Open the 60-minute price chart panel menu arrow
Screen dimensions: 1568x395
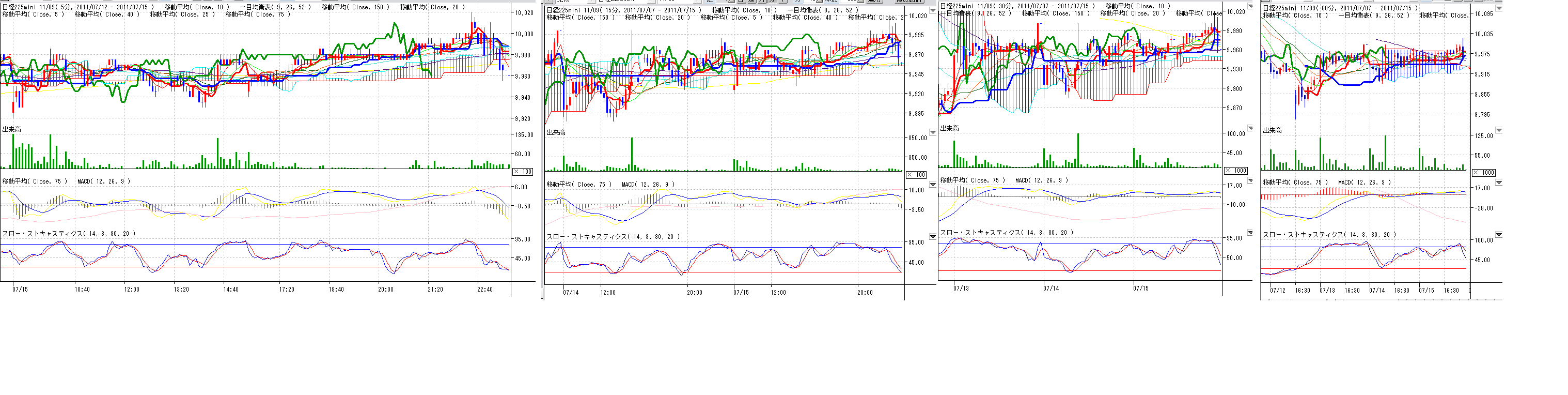1499,9
